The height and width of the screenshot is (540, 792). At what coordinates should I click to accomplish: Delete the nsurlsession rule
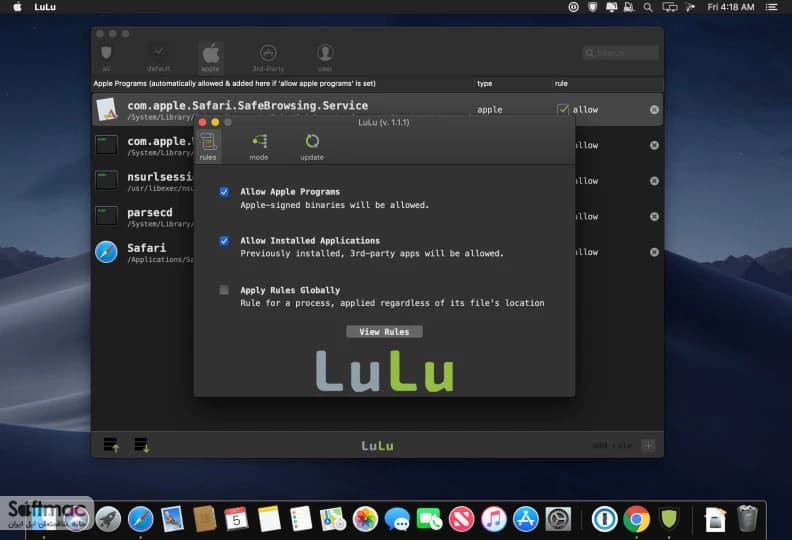tap(654, 181)
